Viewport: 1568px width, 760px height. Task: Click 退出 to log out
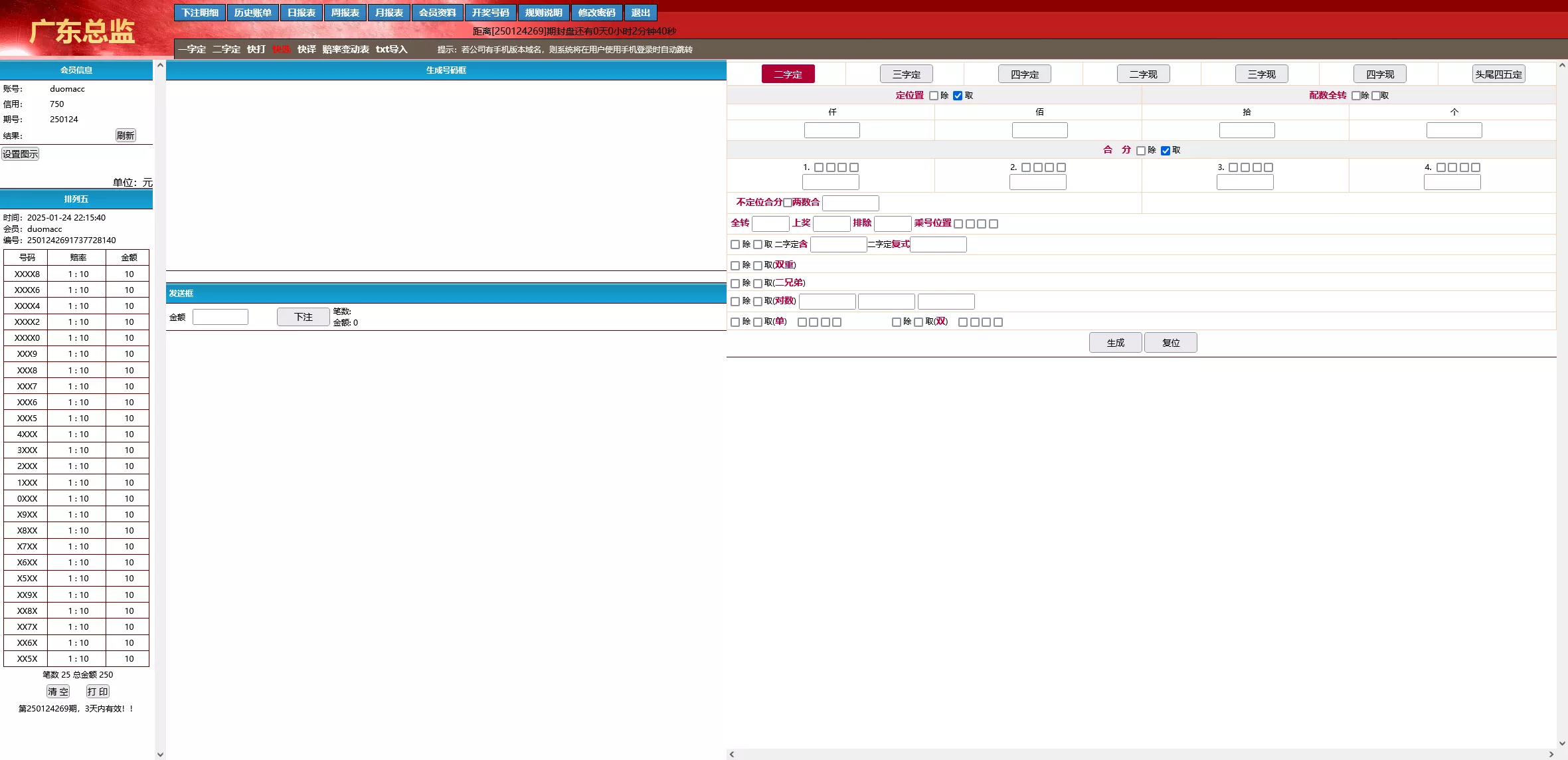point(640,13)
